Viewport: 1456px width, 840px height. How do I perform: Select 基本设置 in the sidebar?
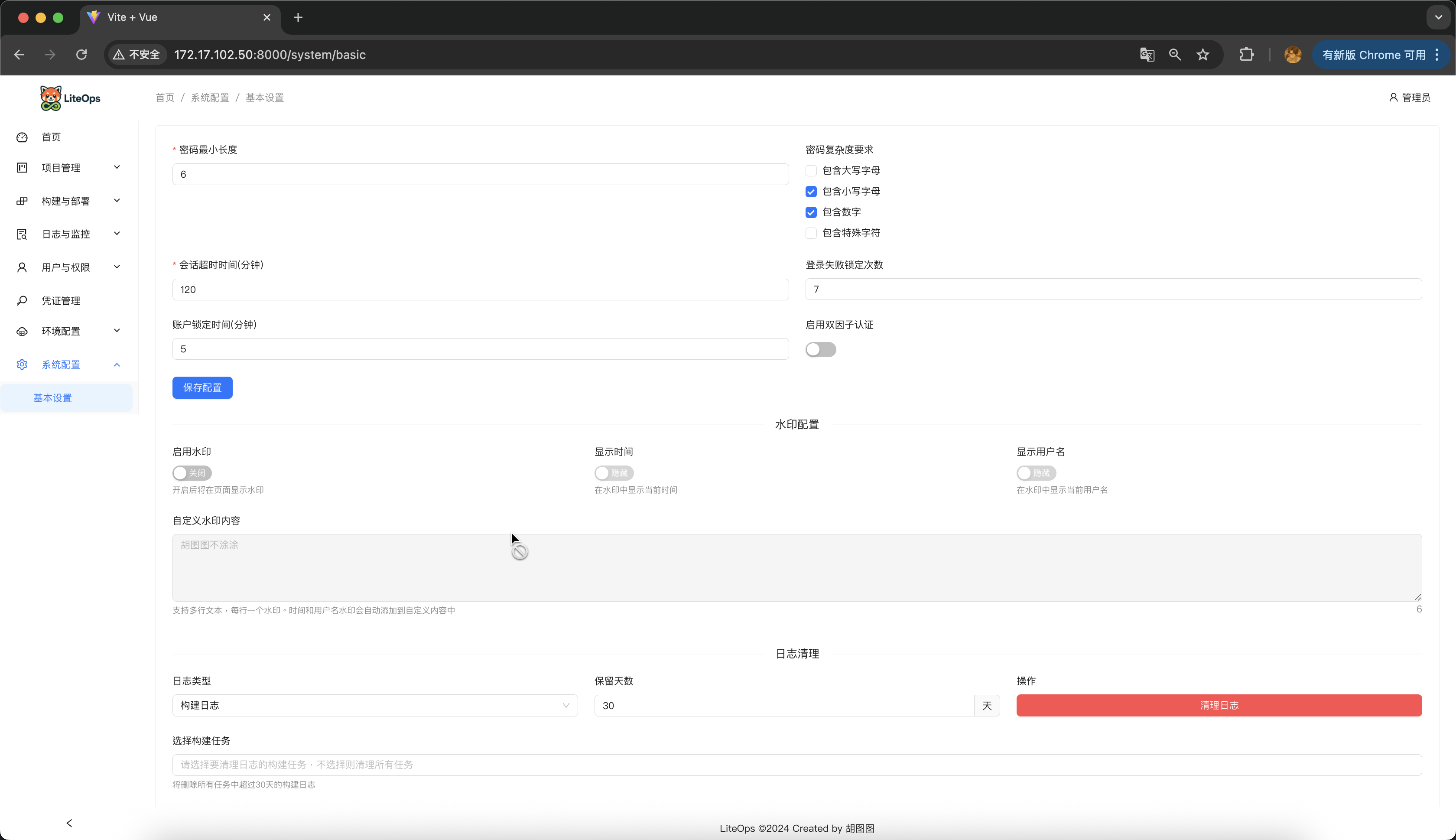(x=52, y=398)
